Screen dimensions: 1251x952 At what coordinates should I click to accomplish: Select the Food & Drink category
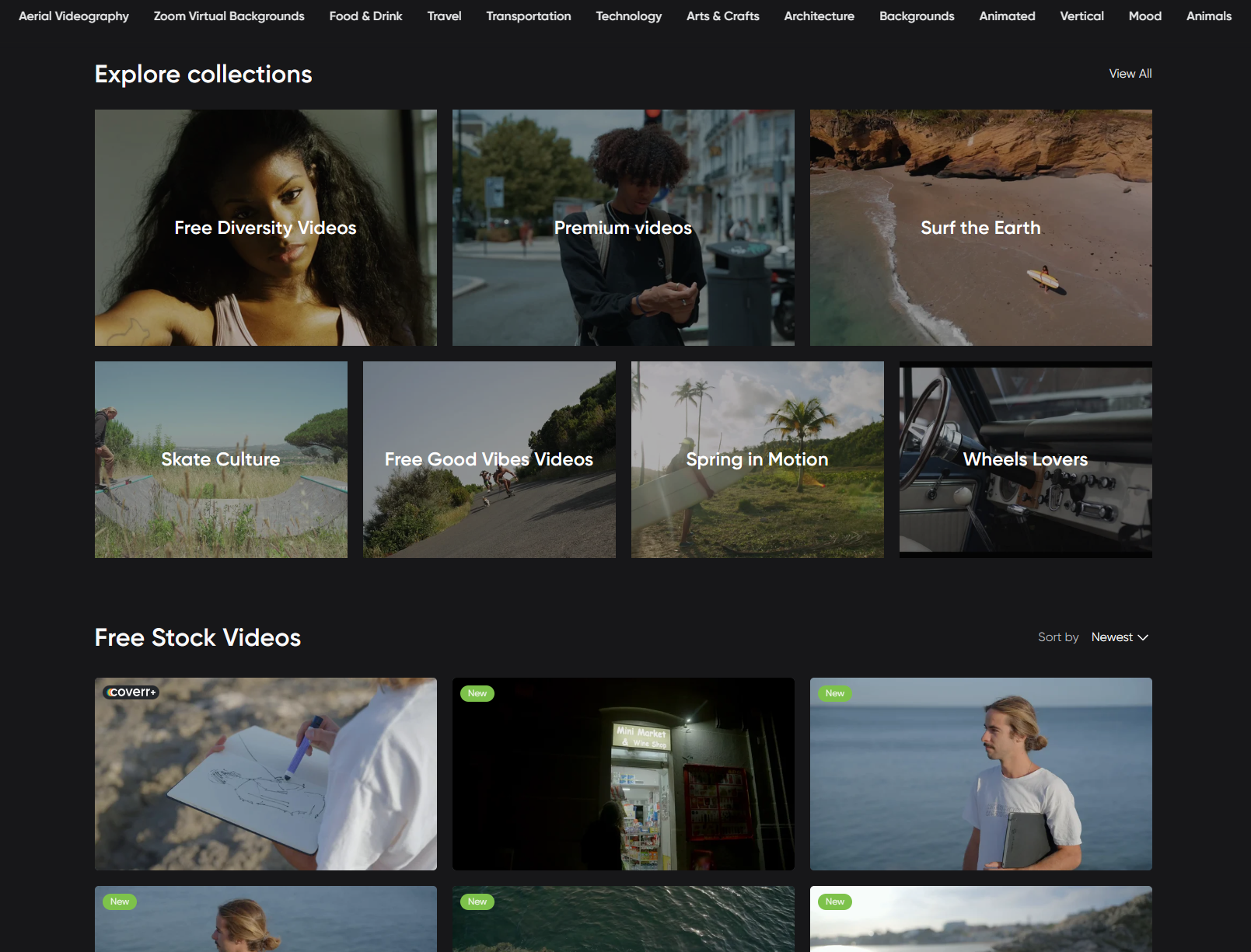[x=365, y=16]
